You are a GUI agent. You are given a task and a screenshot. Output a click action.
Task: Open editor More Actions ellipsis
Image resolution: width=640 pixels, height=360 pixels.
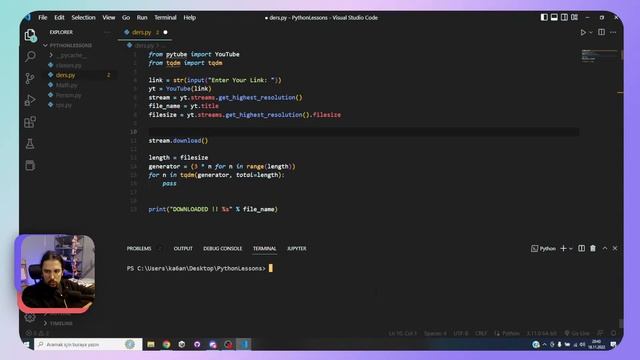click(x=613, y=32)
